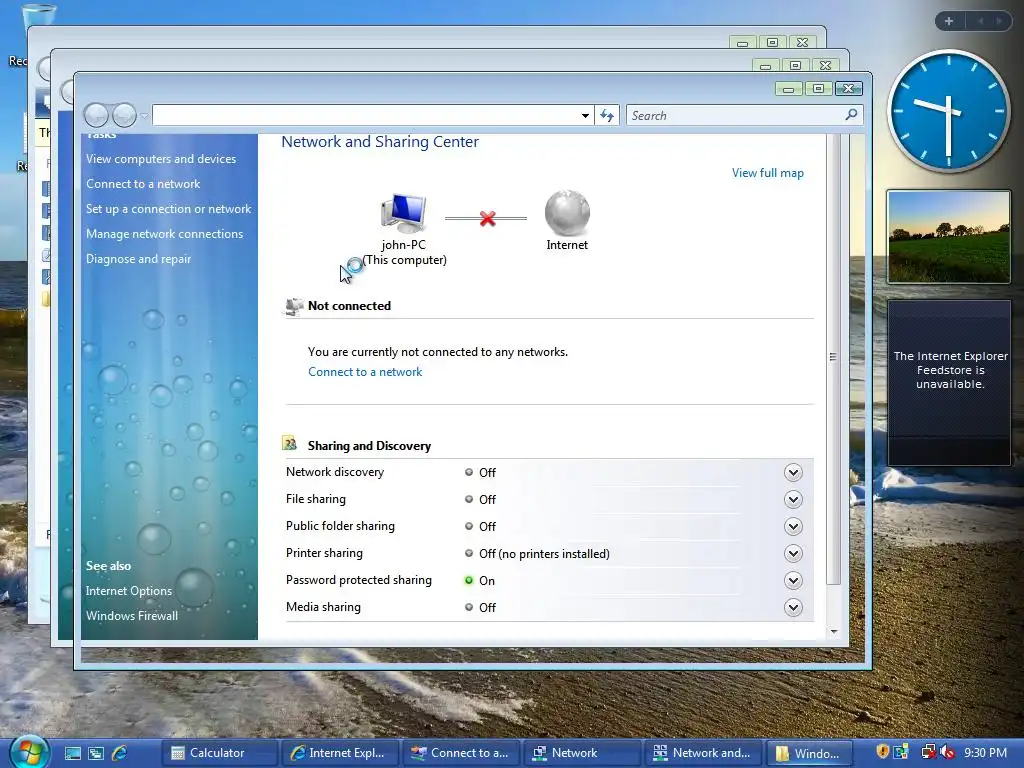Viewport: 1024px width, 768px height.
Task: Switch to Network and... taskbar button
Action: (x=703, y=753)
